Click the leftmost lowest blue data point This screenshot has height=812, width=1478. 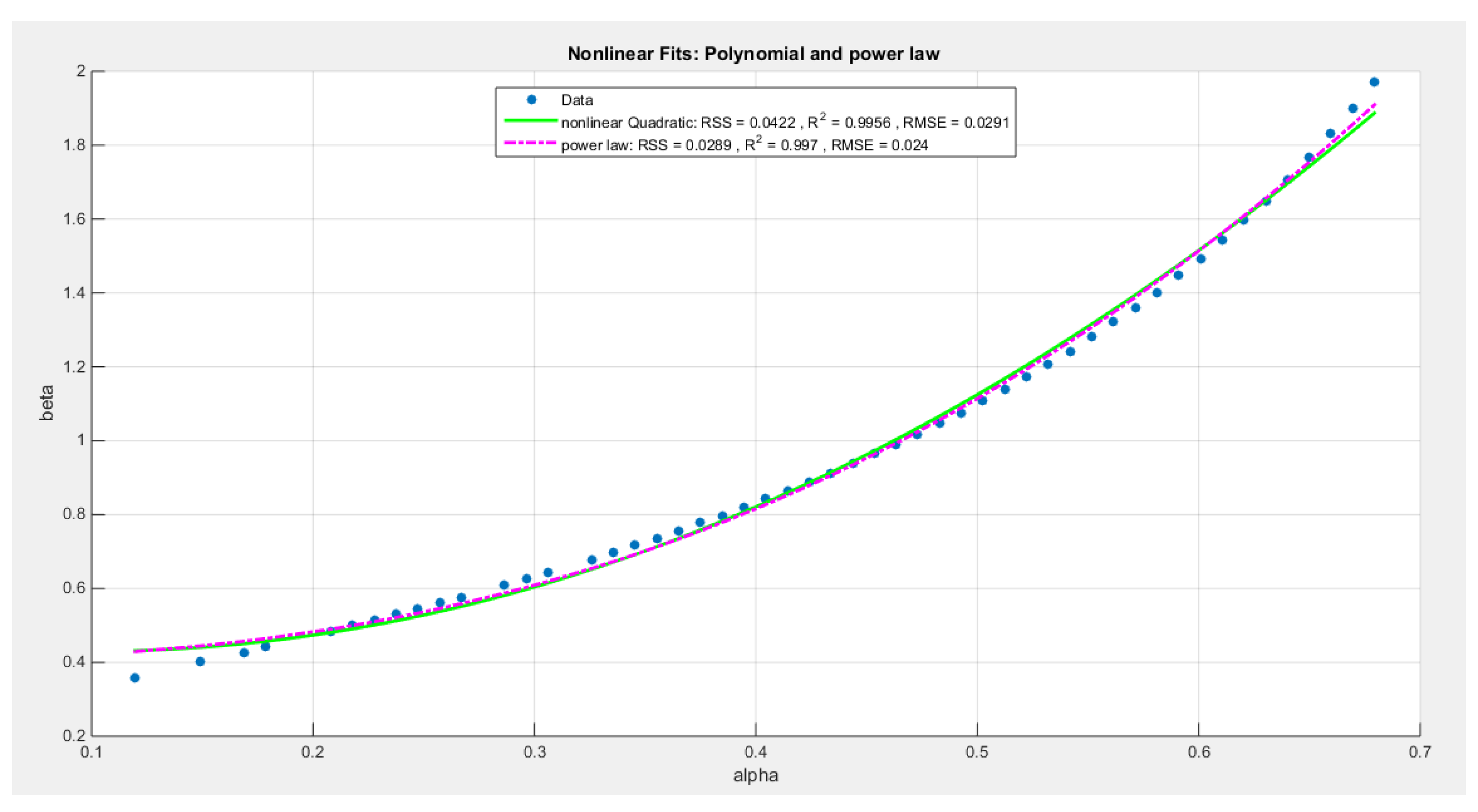click(135, 678)
